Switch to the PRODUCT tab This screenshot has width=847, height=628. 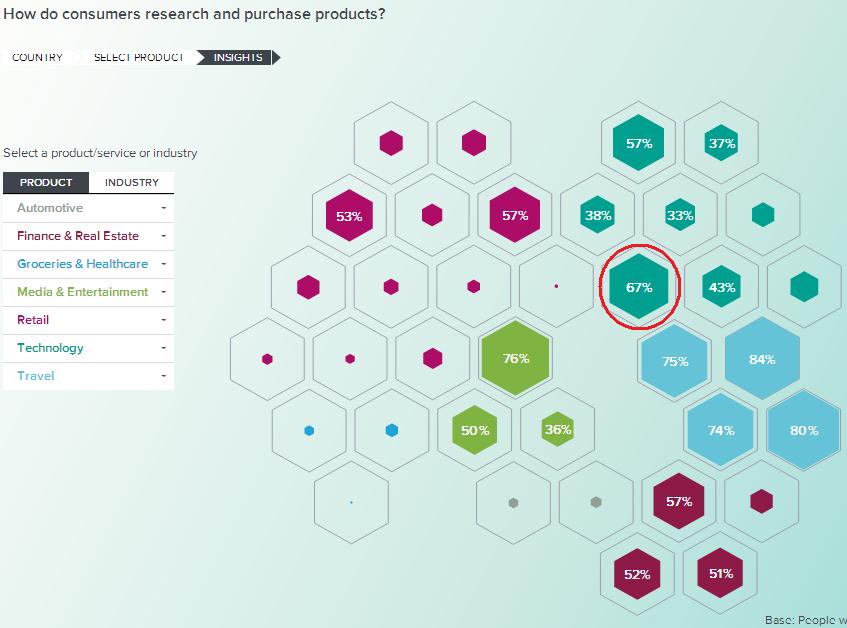(x=46, y=183)
